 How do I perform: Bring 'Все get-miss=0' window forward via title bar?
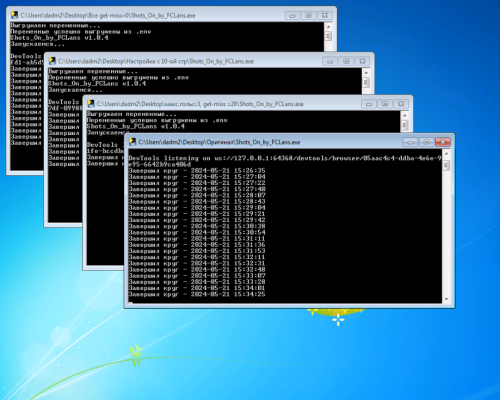150,15
